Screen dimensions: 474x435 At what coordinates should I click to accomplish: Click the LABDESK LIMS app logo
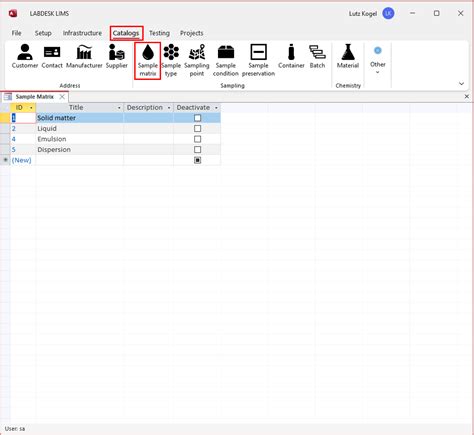[x=13, y=14]
